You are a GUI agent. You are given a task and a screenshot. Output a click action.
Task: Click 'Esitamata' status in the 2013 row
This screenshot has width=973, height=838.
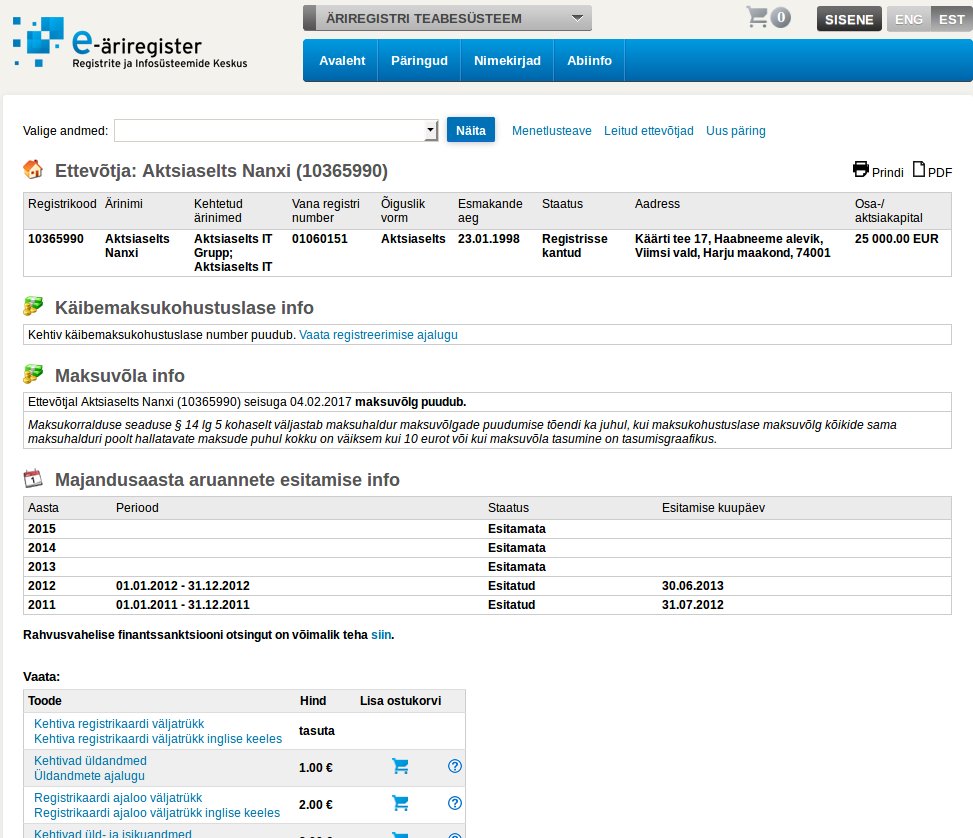pyautogui.click(x=517, y=567)
